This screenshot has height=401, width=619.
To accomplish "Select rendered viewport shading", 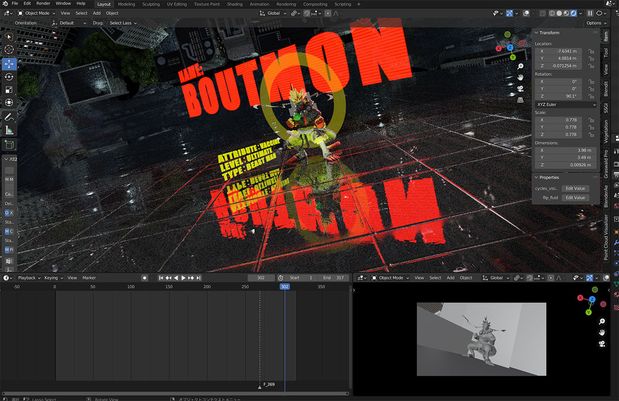I will (x=573, y=13).
